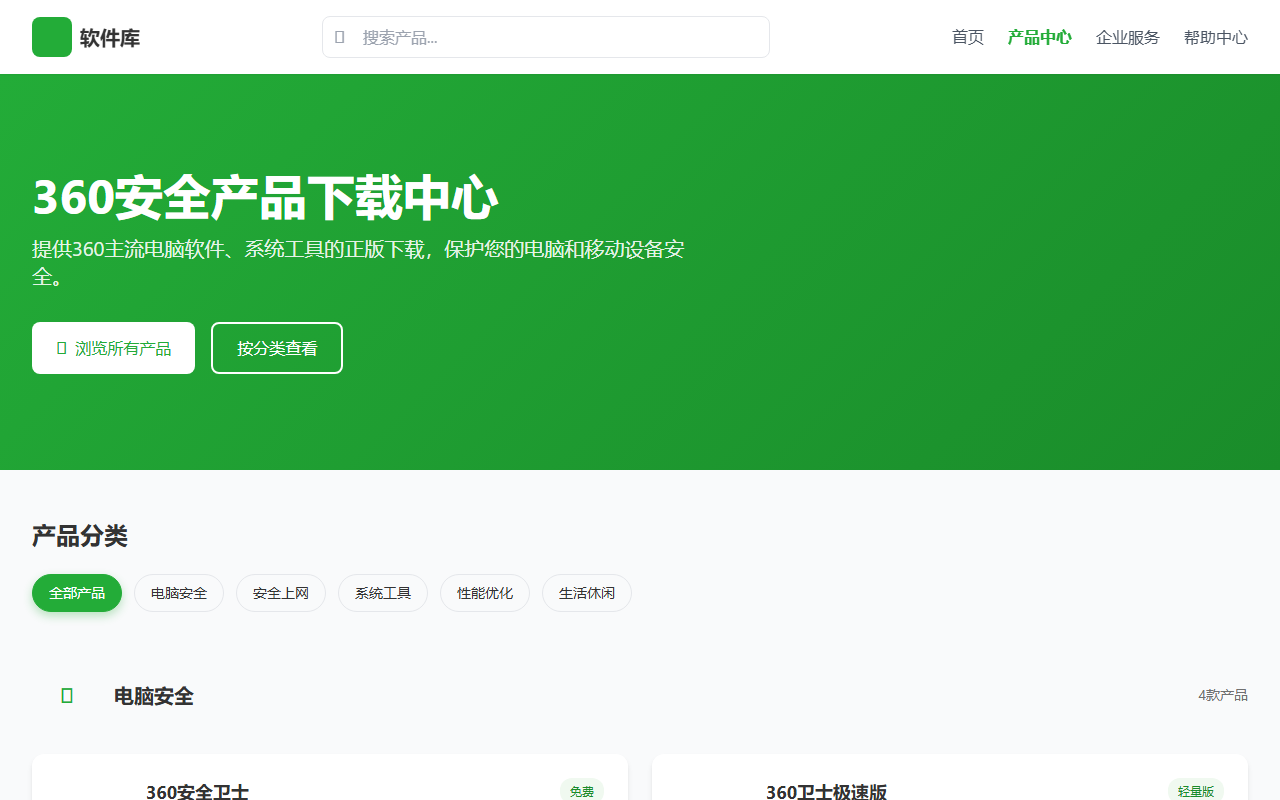Screen dimensions: 1280x800
Task: Click the 电脑安全 section icon
Action: (x=67, y=696)
